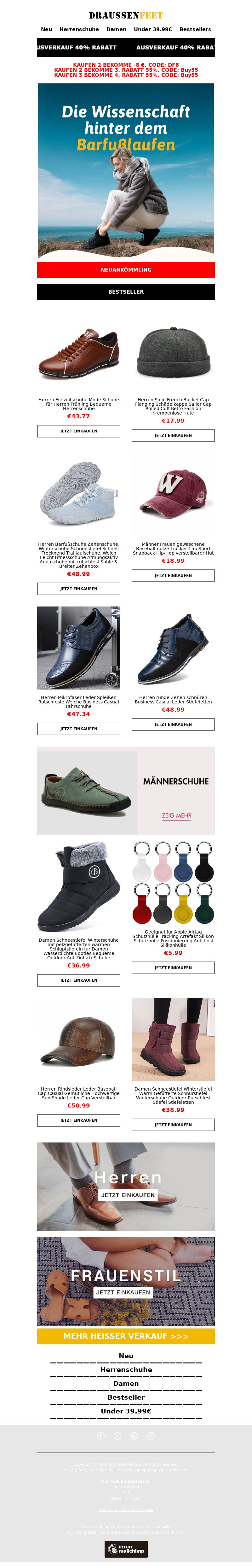
Task: Open the Under 39.99€ top menu item
Action: click(x=153, y=29)
